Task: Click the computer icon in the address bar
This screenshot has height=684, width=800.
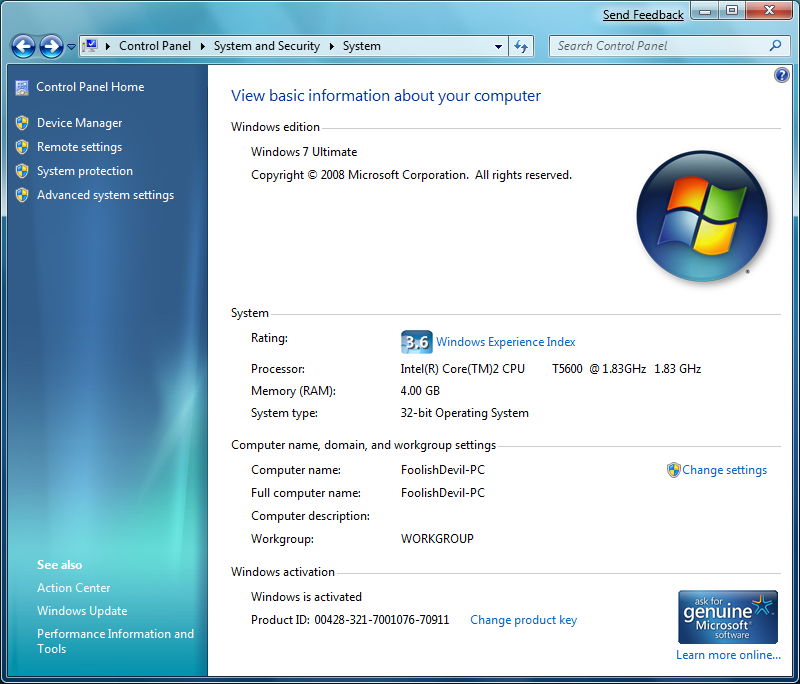Action: pyautogui.click(x=91, y=46)
